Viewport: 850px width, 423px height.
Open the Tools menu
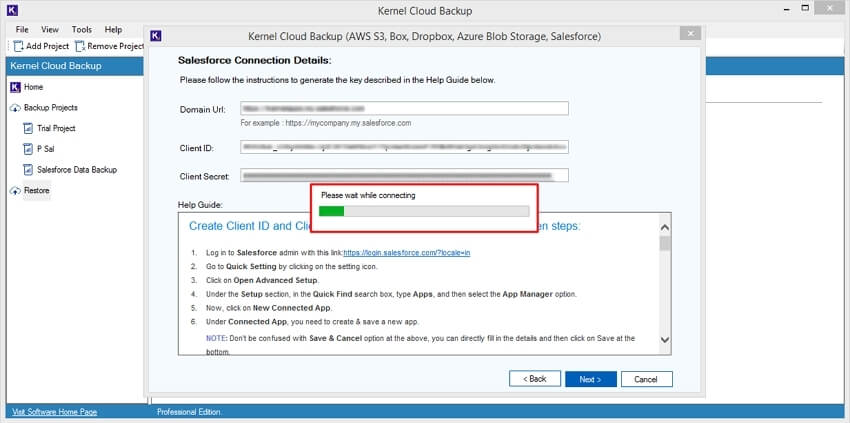82,29
